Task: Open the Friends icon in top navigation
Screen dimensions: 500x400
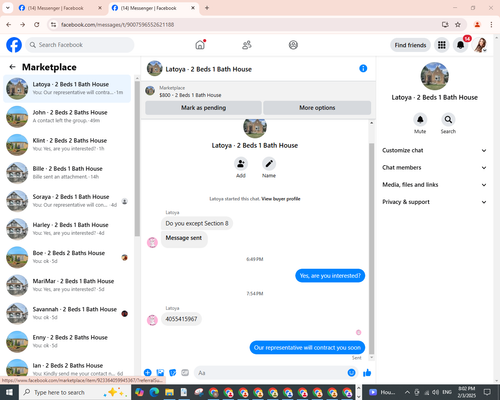Action: coord(247,45)
